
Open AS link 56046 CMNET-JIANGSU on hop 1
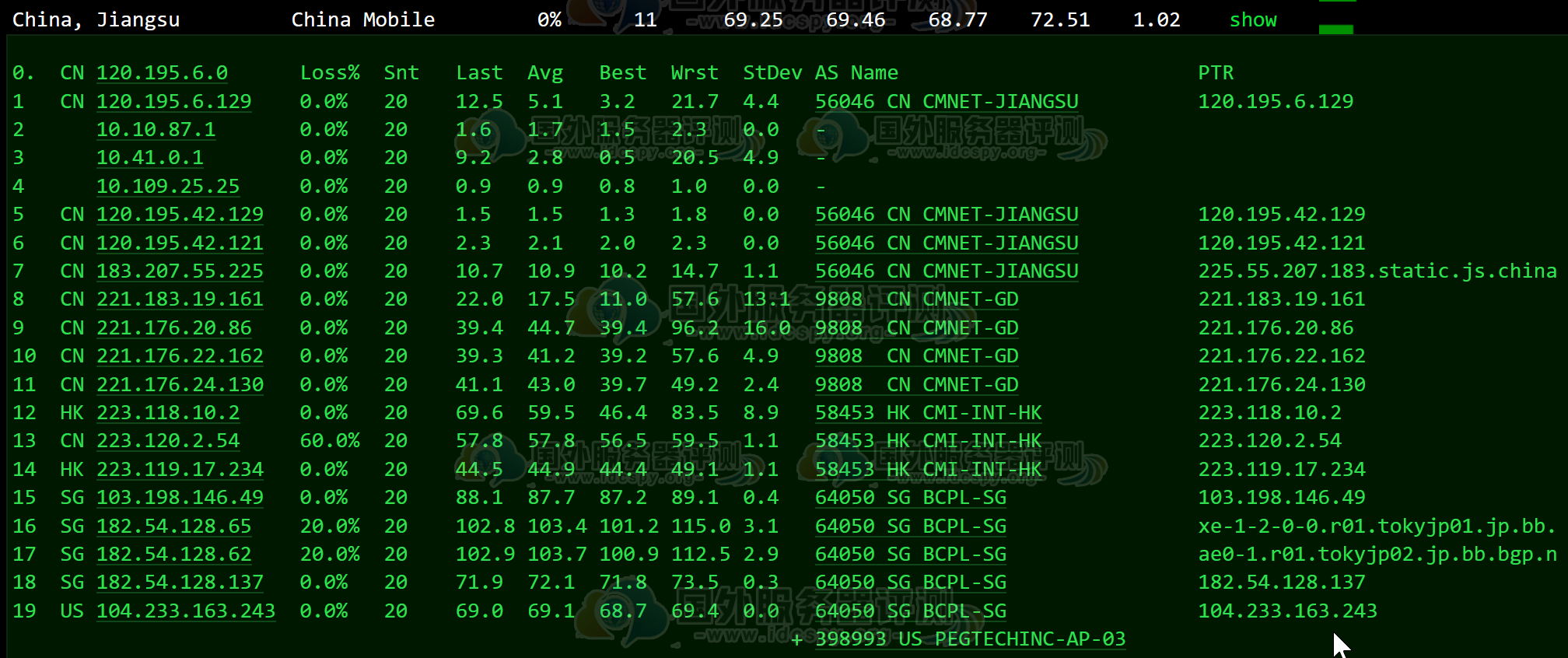[947, 102]
